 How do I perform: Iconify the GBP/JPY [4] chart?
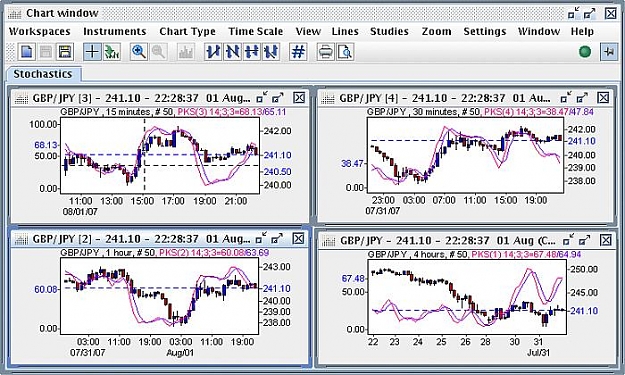click(x=566, y=98)
